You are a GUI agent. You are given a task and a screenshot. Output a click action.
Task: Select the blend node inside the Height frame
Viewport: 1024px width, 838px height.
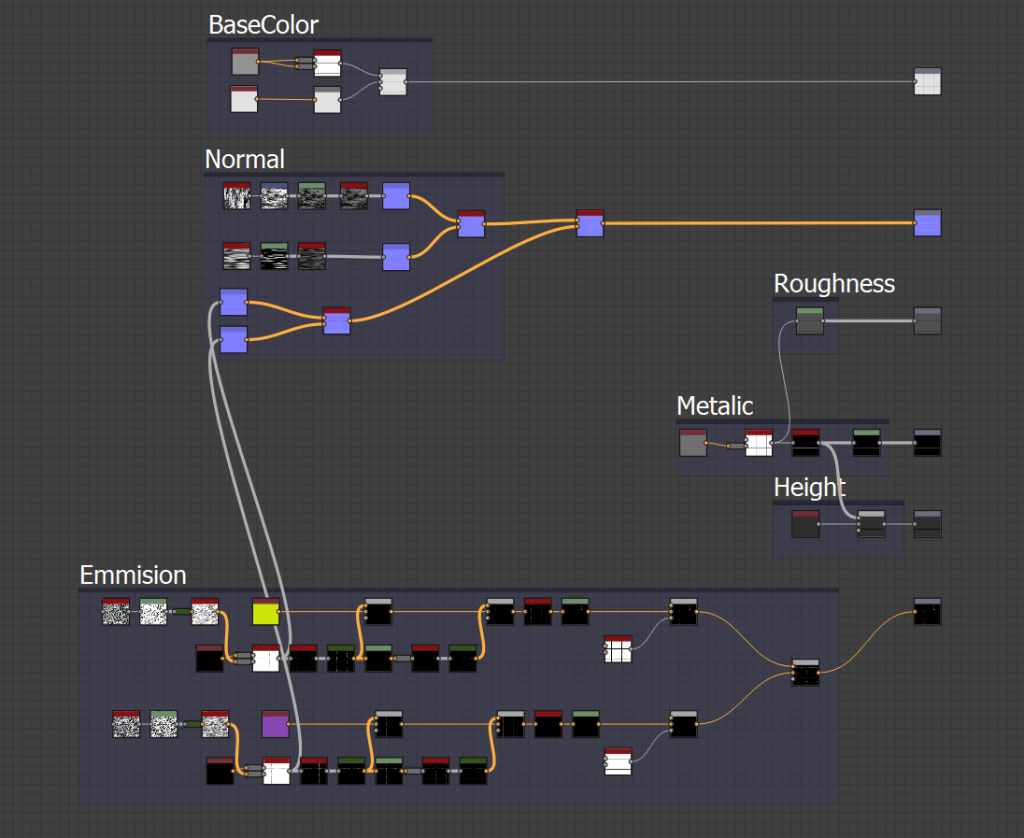click(871, 524)
